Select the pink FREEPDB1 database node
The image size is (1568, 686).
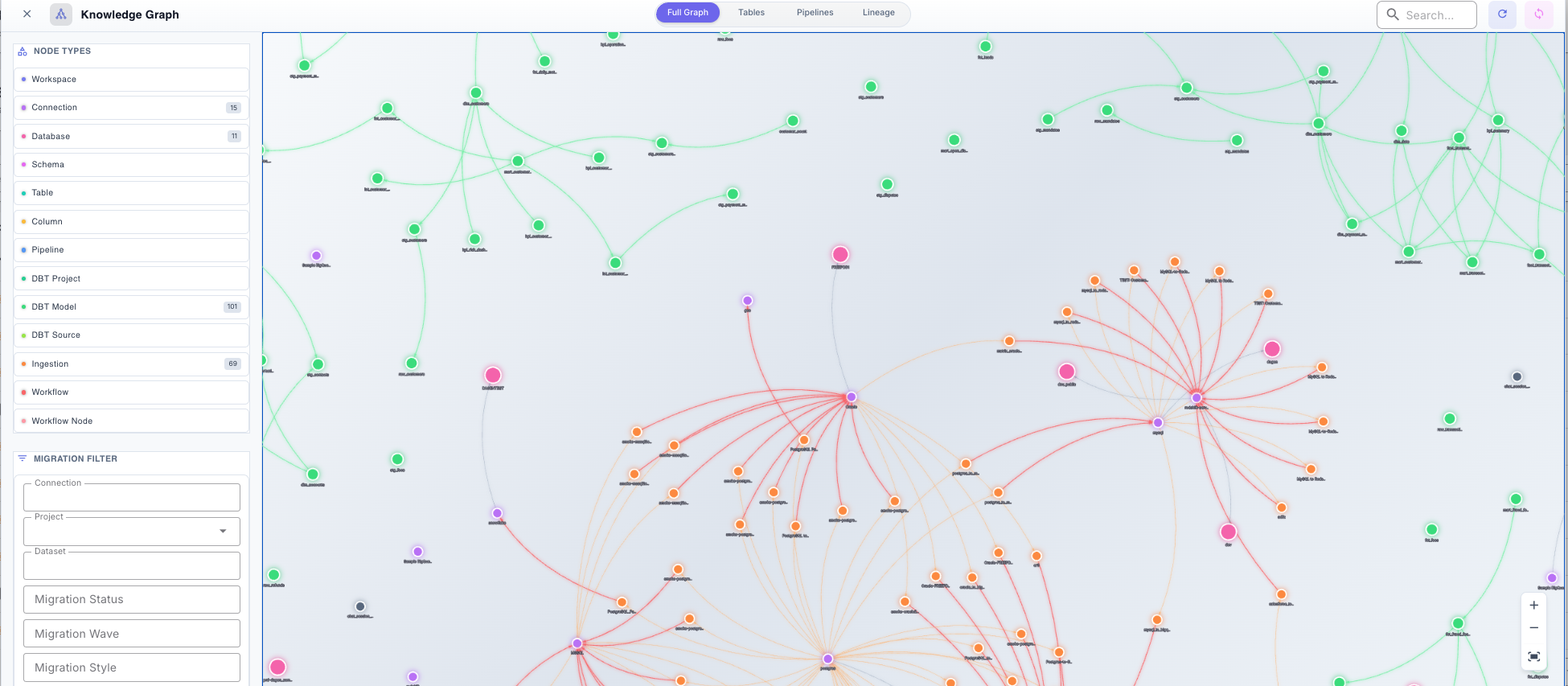tap(840, 254)
